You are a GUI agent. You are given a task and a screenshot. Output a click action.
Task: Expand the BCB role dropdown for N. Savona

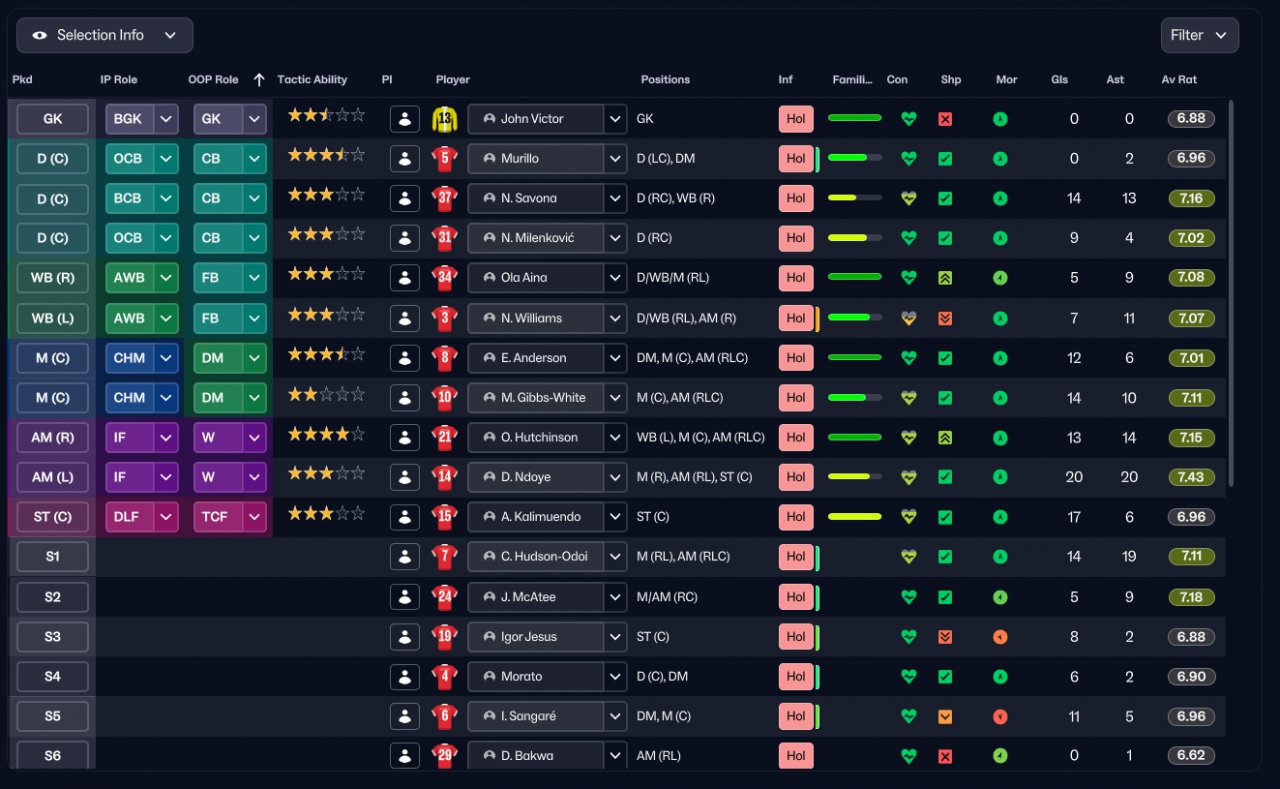pos(166,198)
